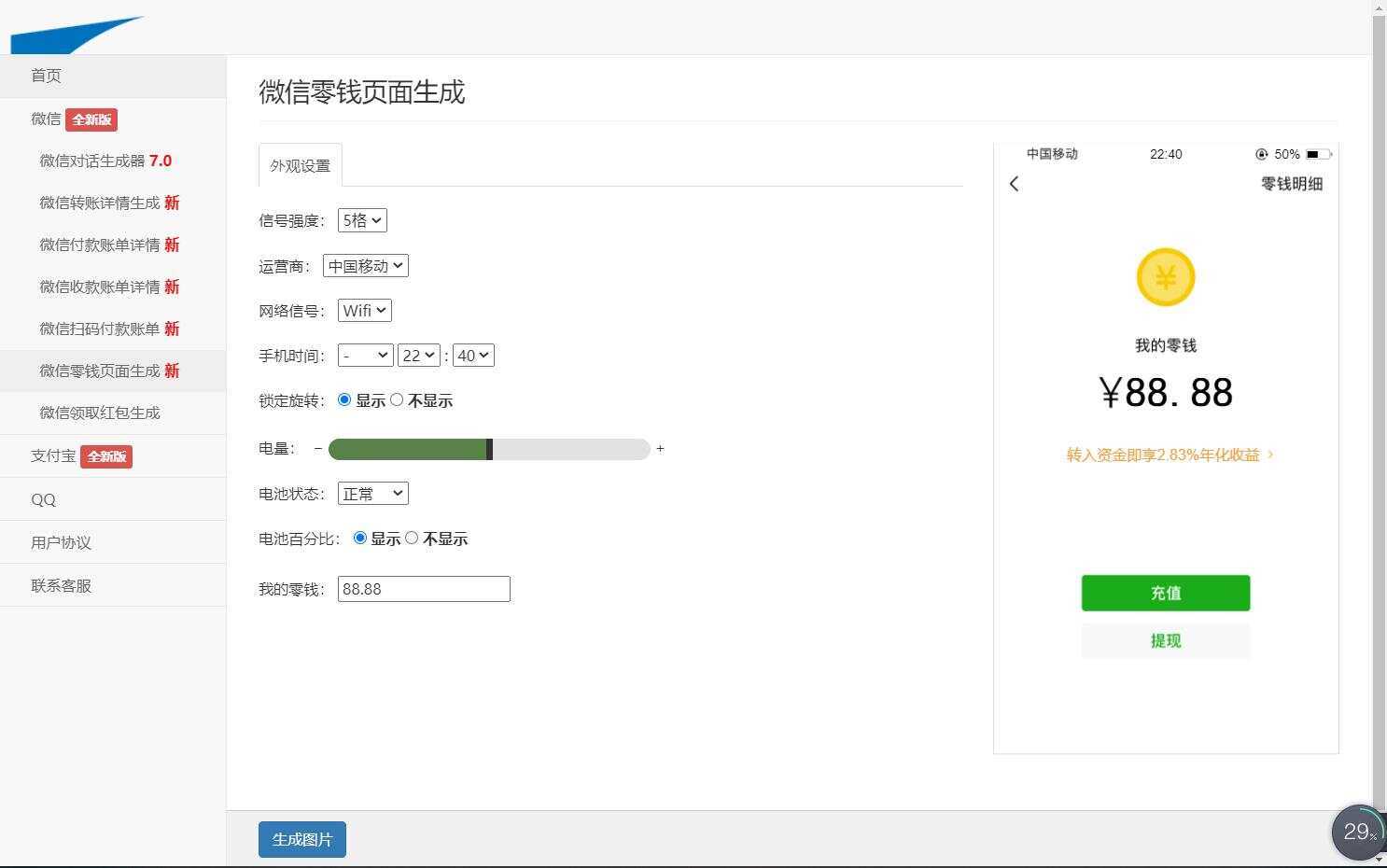
Task: Switch to the 外观设置 tab
Action: (299, 165)
